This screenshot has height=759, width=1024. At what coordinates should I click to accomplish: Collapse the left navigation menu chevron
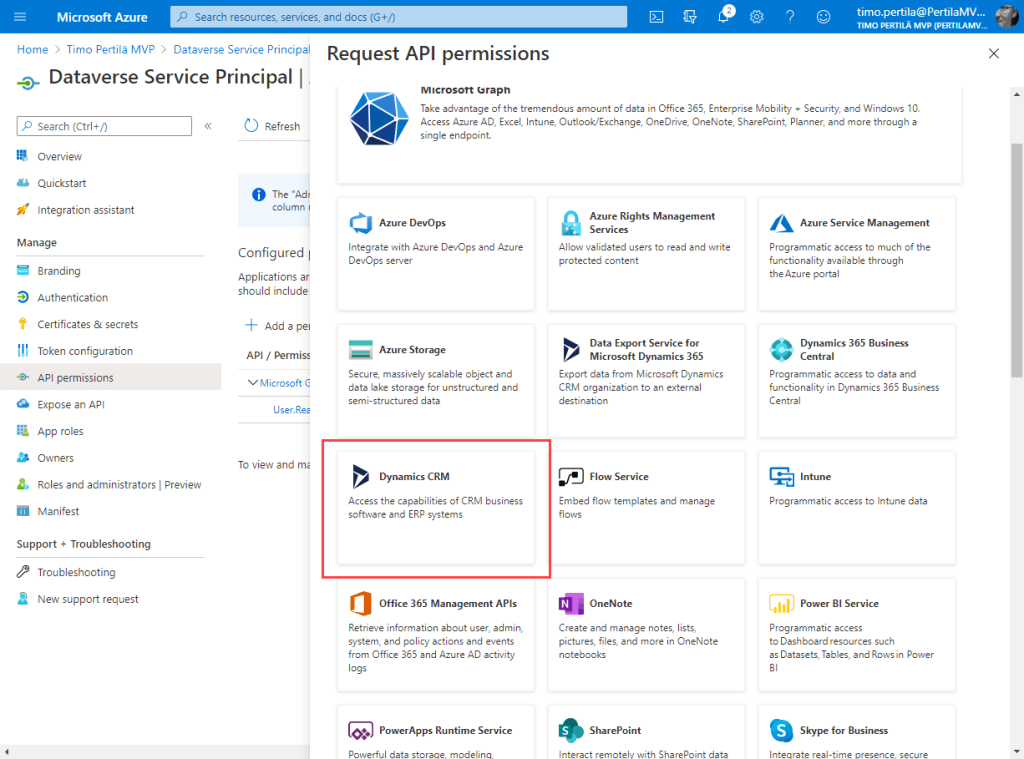click(208, 126)
